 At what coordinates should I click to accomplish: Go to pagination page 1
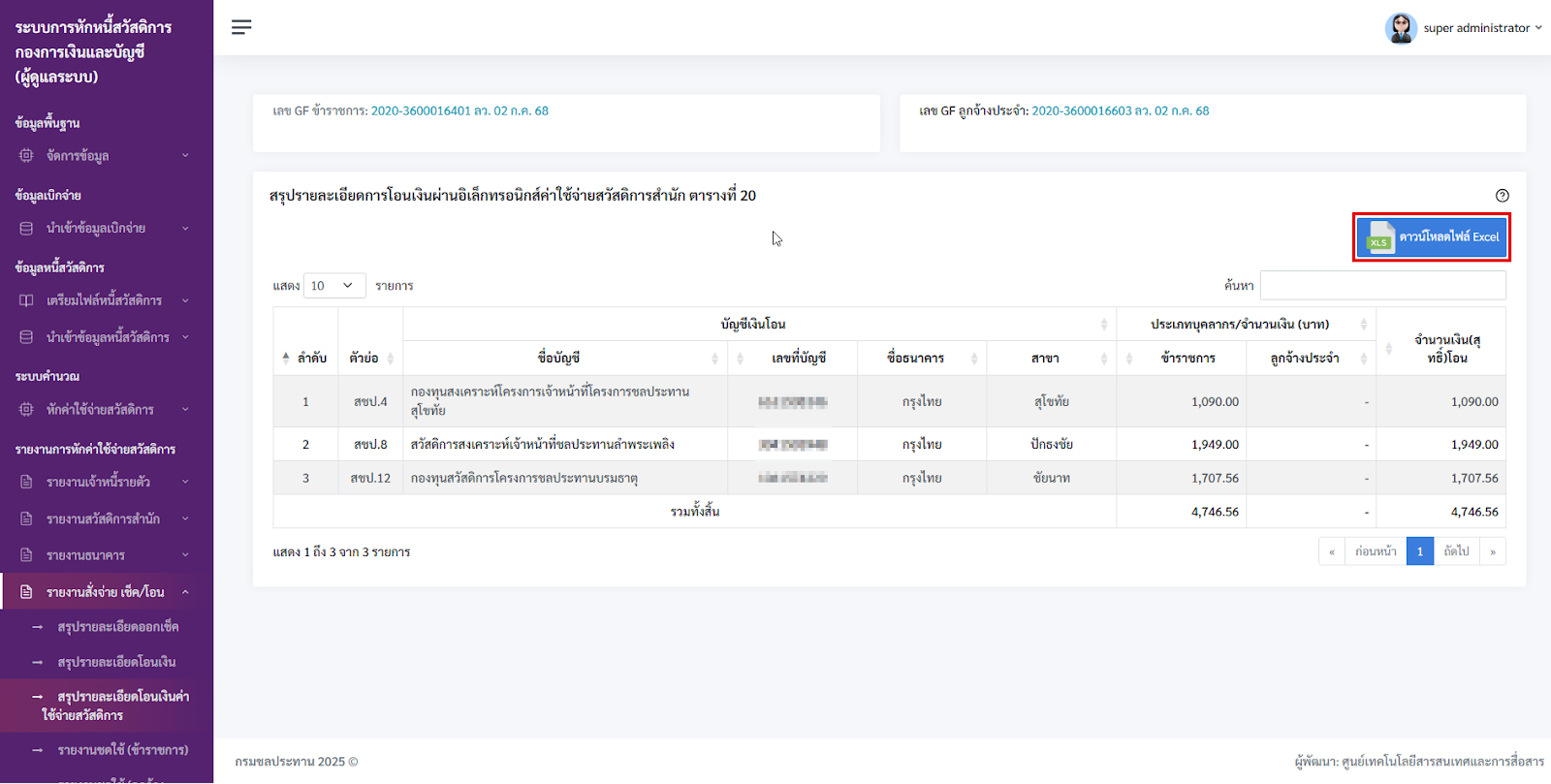pyautogui.click(x=1420, y=551)
